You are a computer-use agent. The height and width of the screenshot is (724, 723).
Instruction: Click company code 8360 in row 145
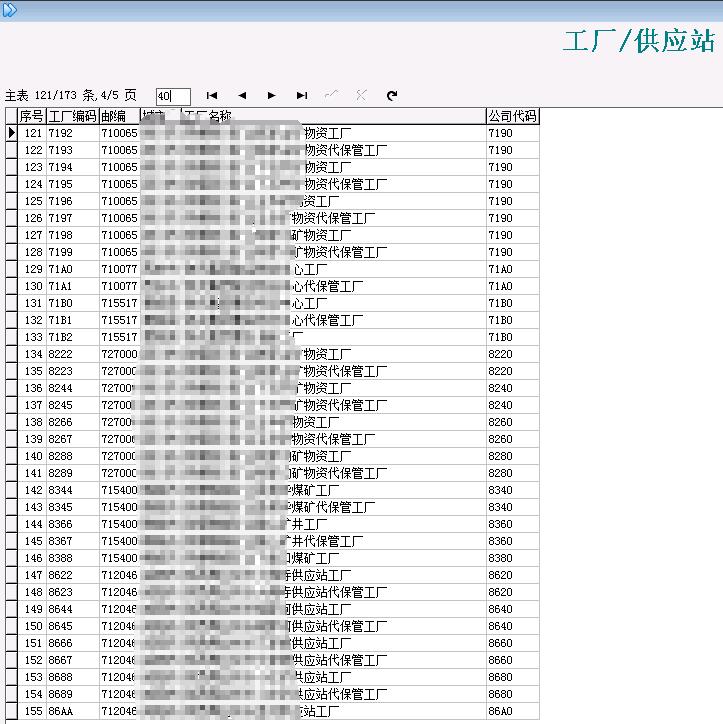(x=500, y=541)
